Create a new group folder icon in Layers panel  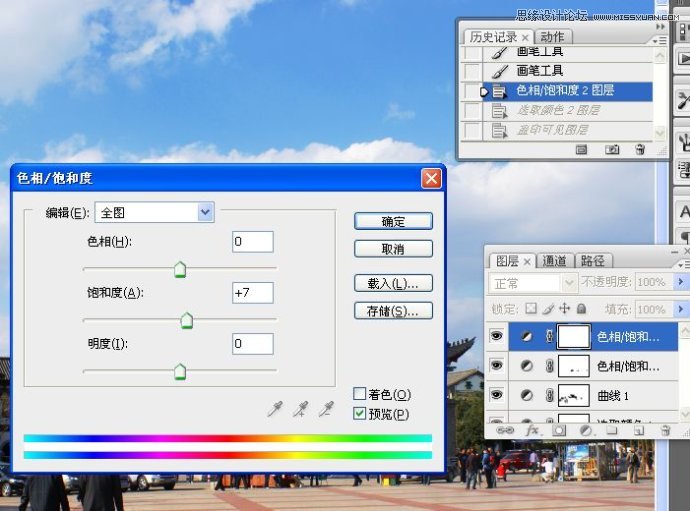[x=612, y=430]
